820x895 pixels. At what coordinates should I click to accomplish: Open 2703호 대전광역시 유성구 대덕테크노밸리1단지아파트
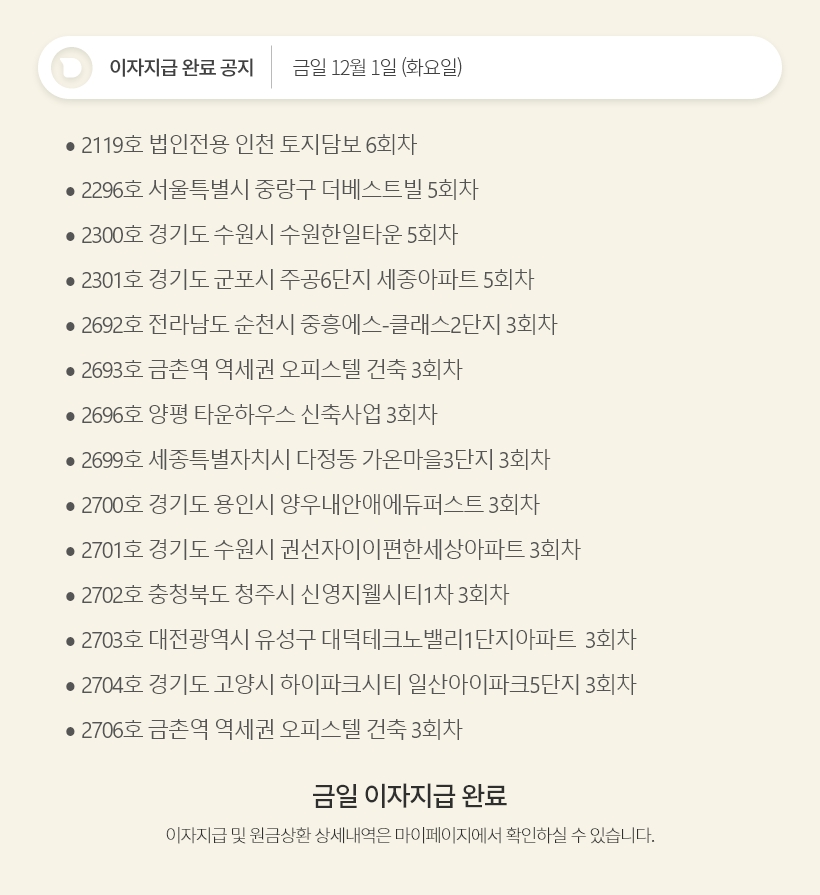(x=358, y=640)
